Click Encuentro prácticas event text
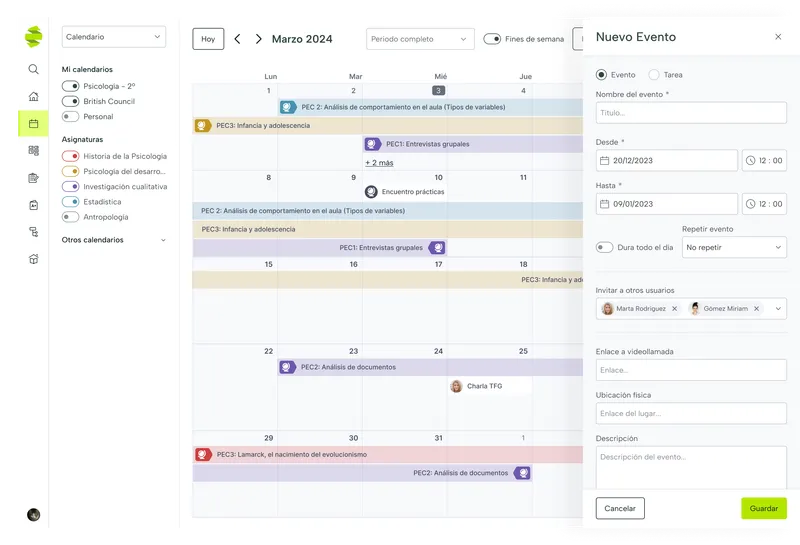The image size is (800, 545). point(413,192)
